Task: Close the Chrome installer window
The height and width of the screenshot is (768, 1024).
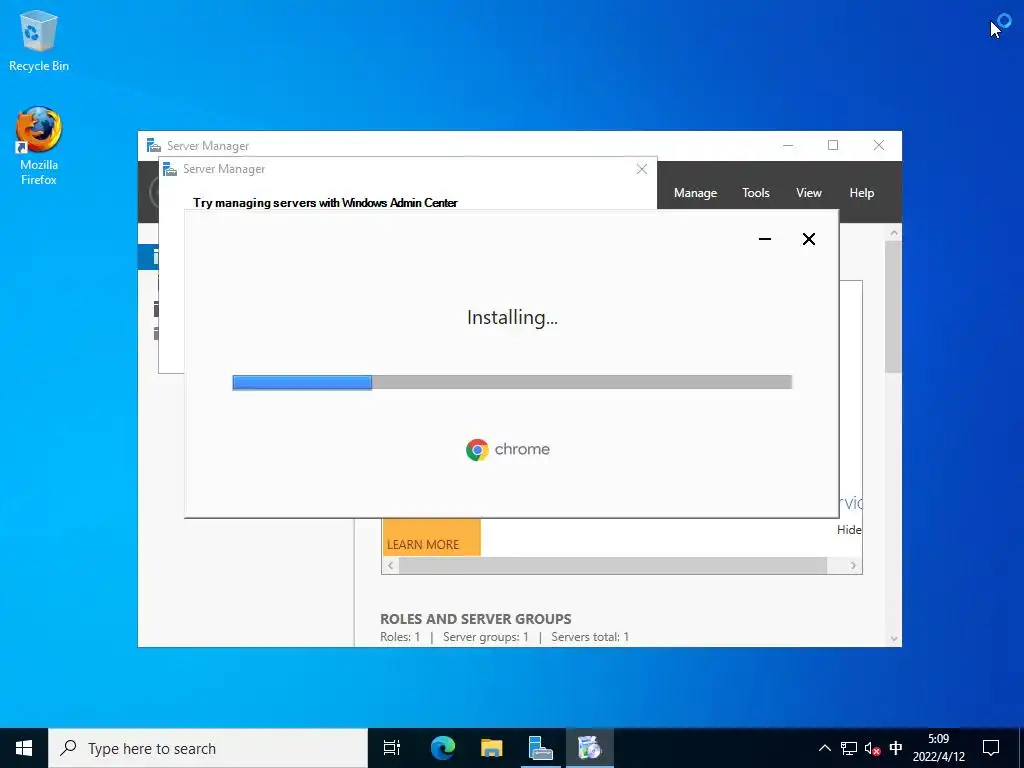Action: coord(808,239)
